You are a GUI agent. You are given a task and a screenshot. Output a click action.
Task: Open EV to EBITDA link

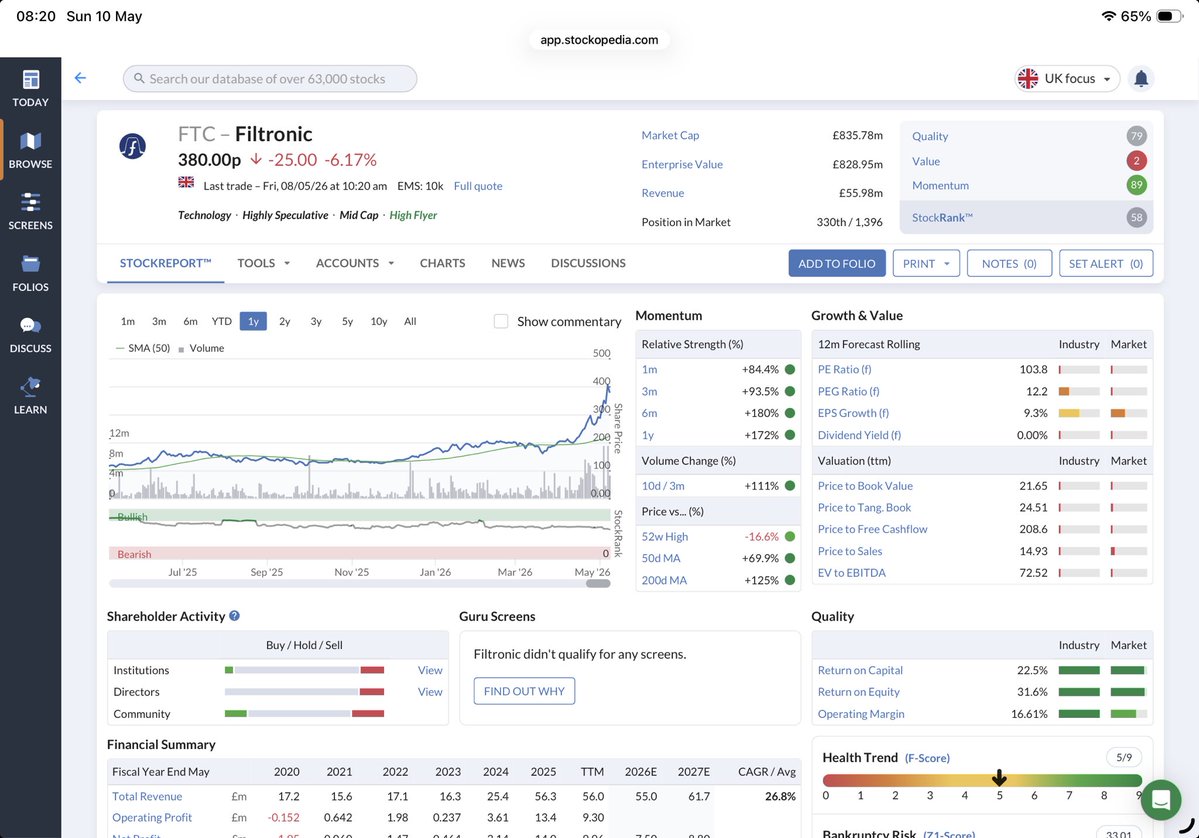[852, 573]
